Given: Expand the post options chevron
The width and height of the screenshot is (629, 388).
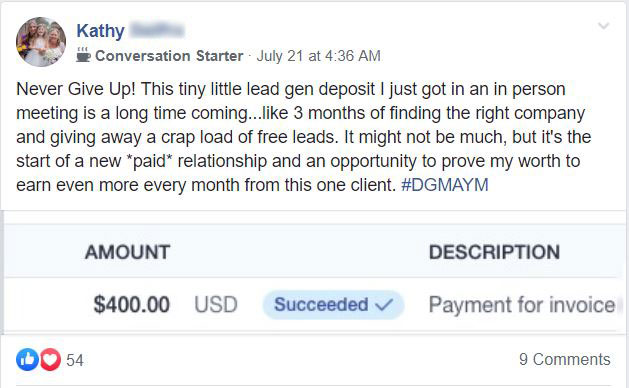Looking at the screenshot, I should tap(604, 26).
